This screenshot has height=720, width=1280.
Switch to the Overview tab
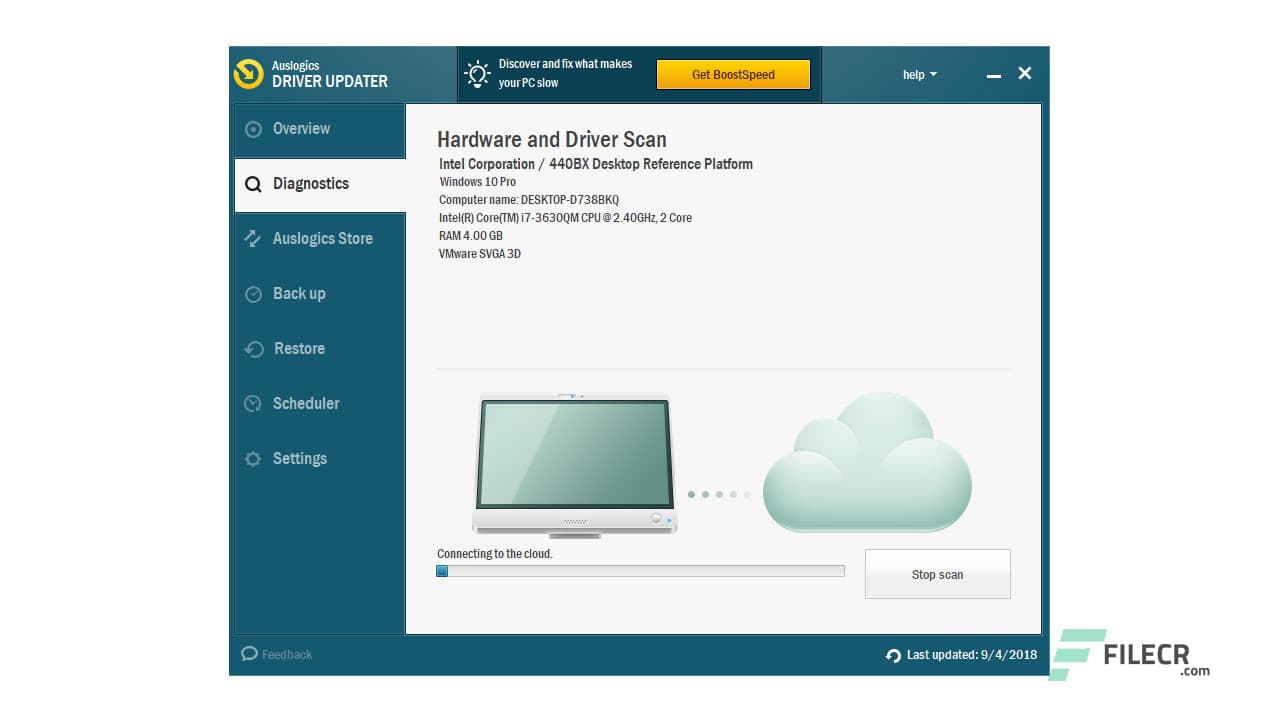click(301, 129)
